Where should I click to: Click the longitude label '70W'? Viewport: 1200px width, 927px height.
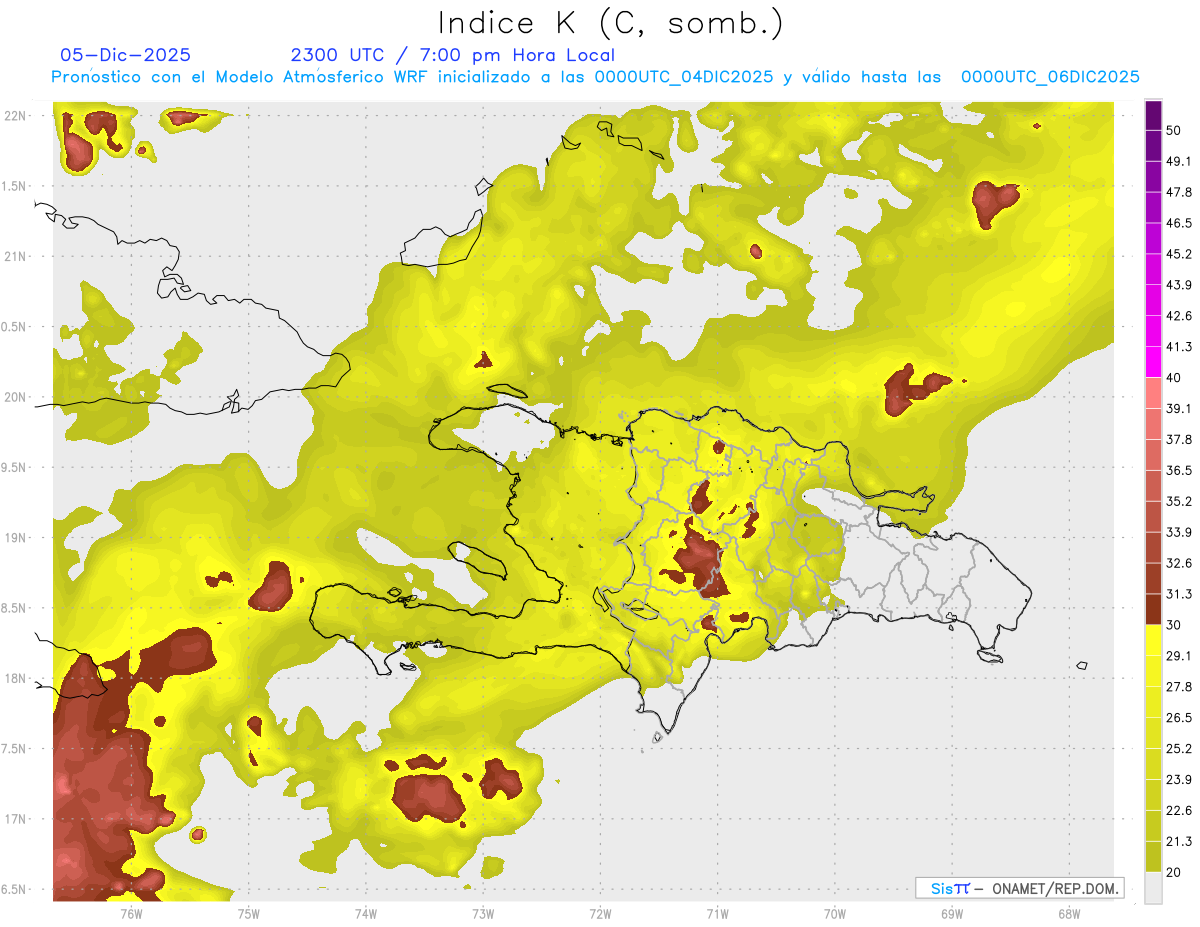coord(835,913)
